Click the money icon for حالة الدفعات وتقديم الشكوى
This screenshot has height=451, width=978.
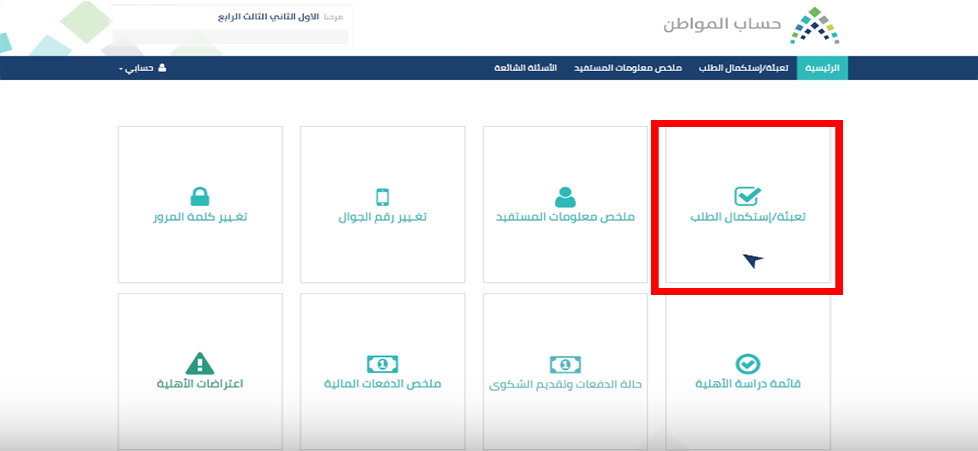(x=565, y=363)
